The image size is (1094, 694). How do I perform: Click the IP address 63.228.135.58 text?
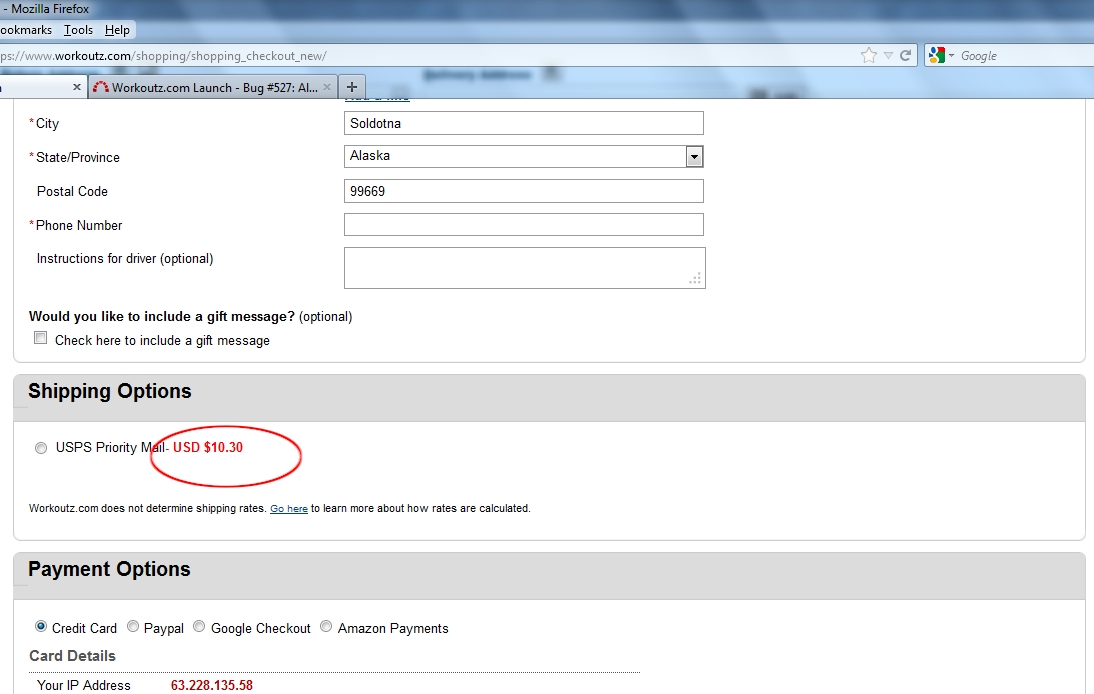click(x=211, y=686)
